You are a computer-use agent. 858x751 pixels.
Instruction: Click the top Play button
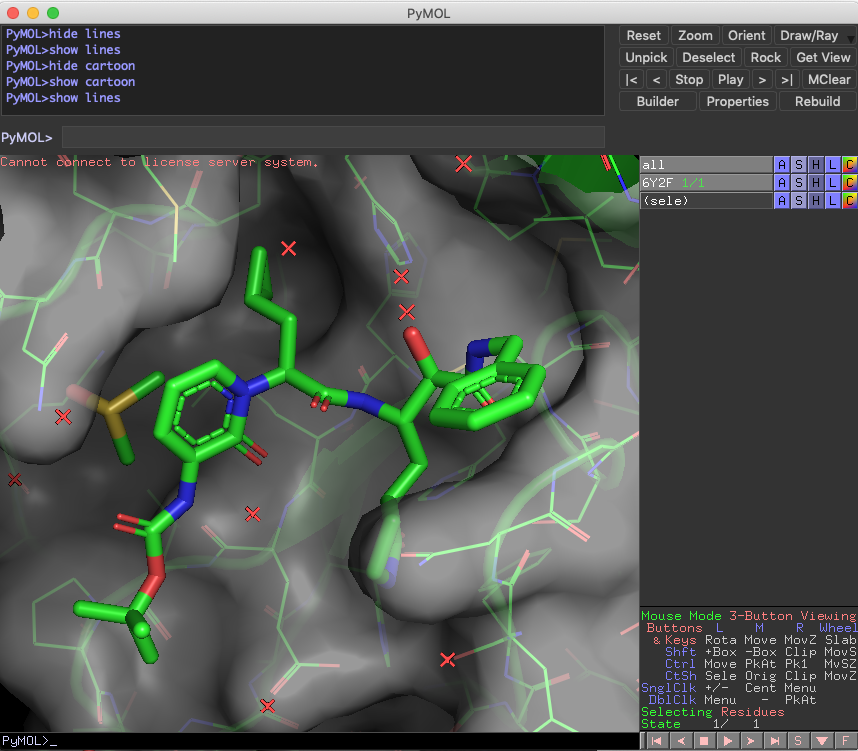[x=731, y=79]
